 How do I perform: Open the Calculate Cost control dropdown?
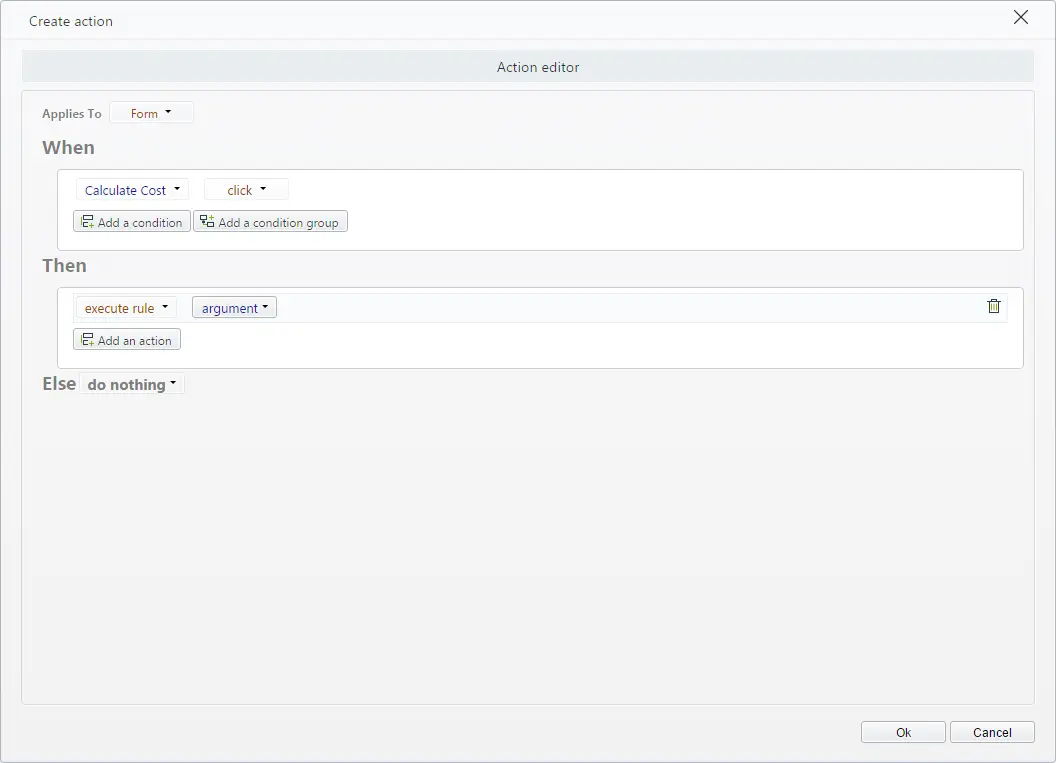pos(132,190)
